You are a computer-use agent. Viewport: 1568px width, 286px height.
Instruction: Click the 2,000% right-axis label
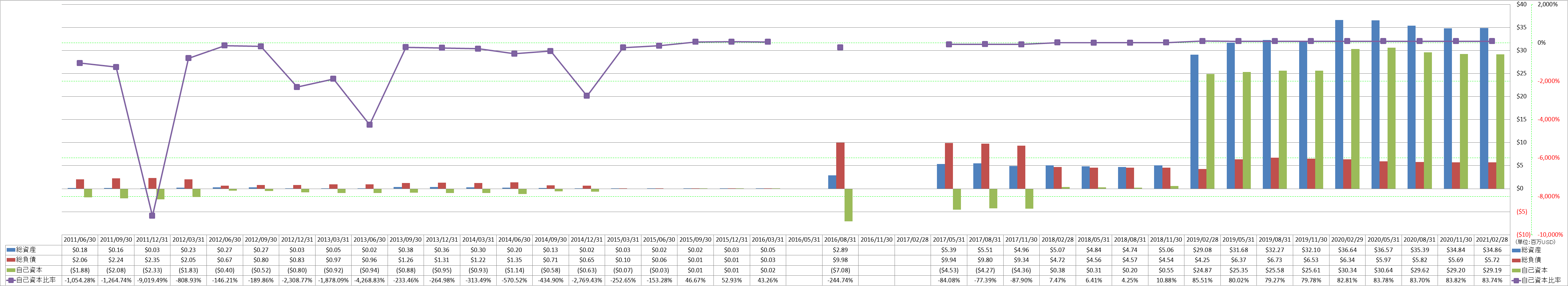point(1547,4)
